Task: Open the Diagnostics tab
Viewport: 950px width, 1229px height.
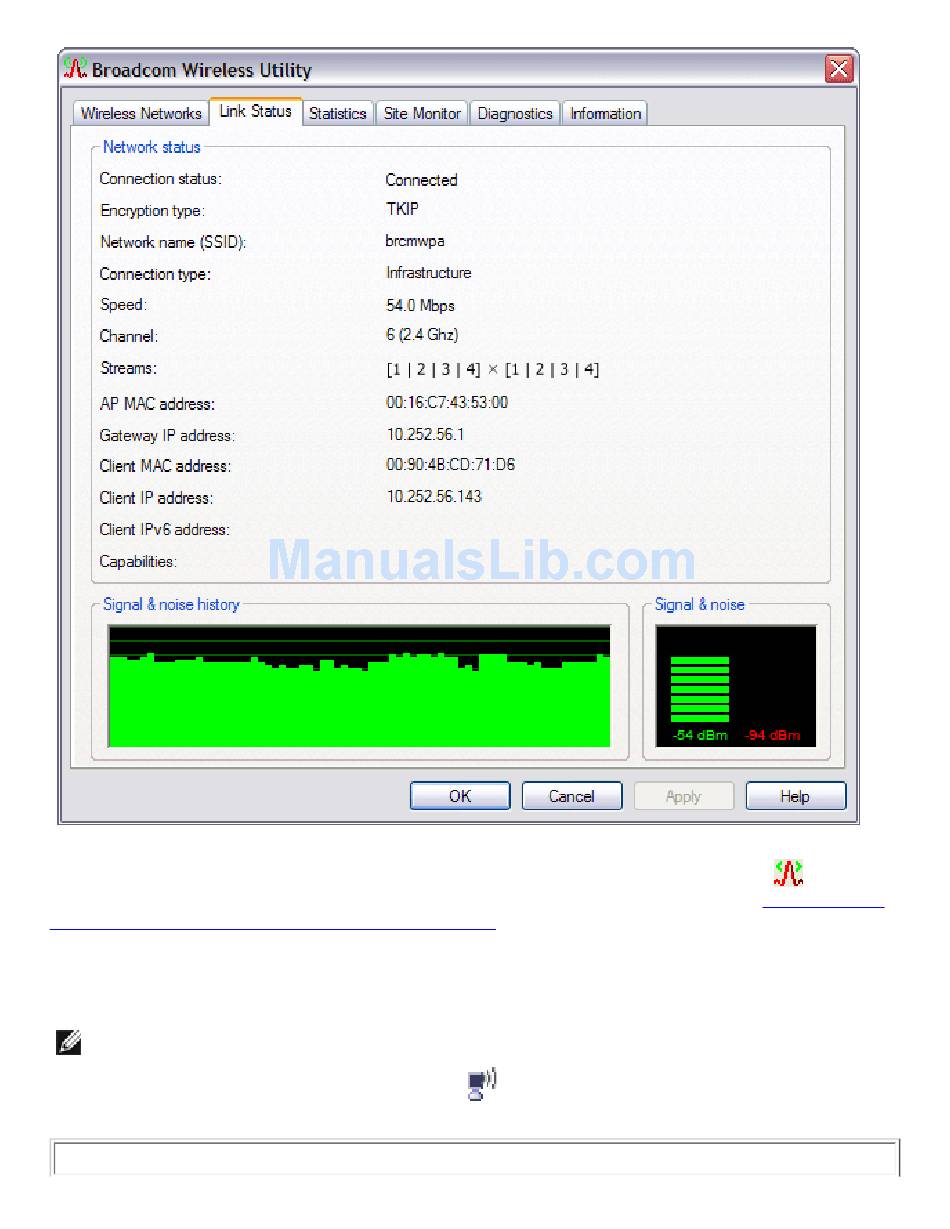Action: tap(515, 113)
